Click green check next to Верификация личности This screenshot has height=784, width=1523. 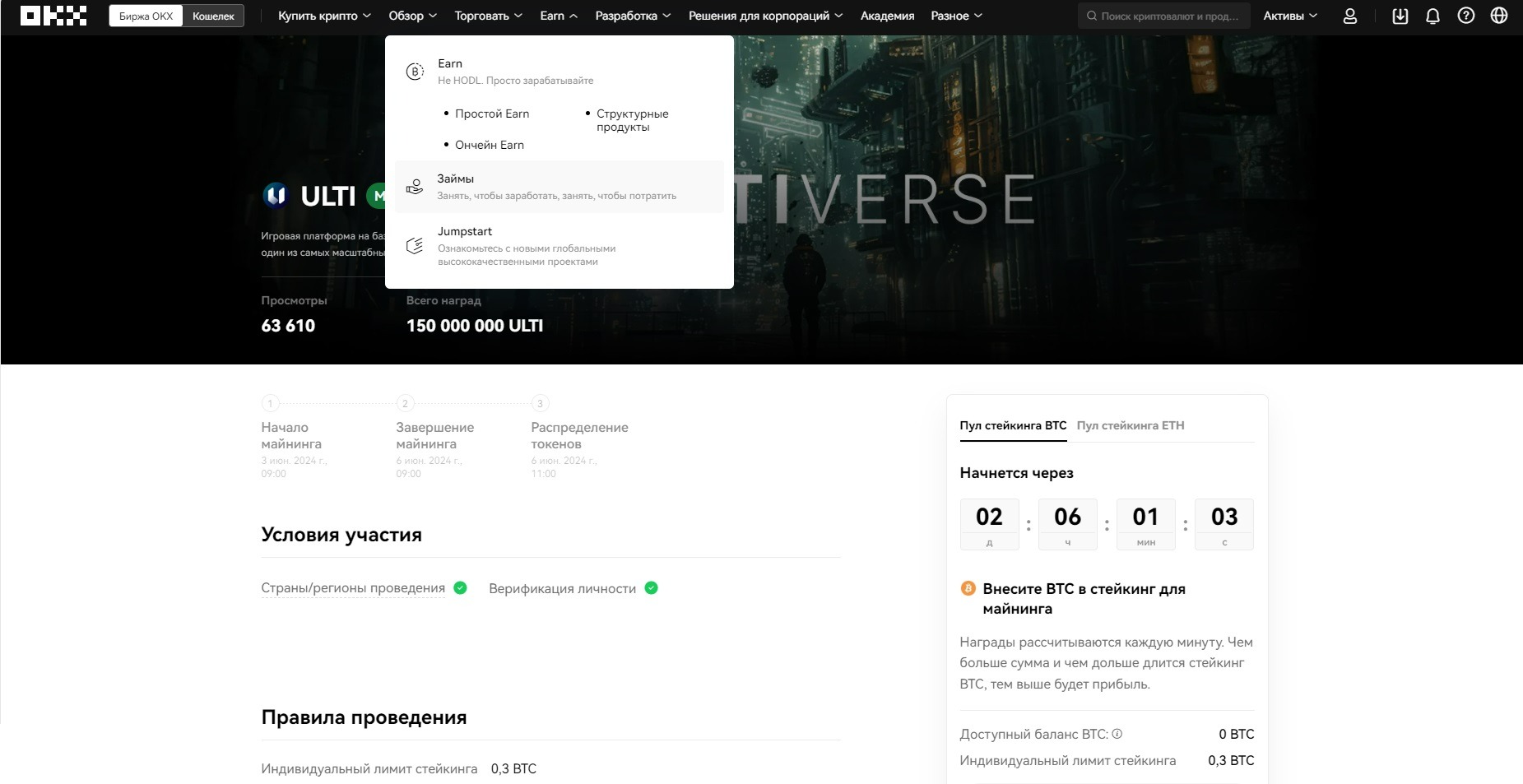652,587
